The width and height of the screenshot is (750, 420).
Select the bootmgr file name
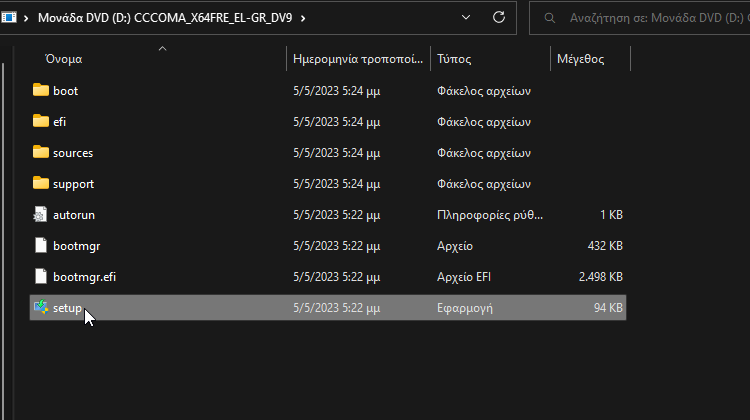click(x=77, y=246)
